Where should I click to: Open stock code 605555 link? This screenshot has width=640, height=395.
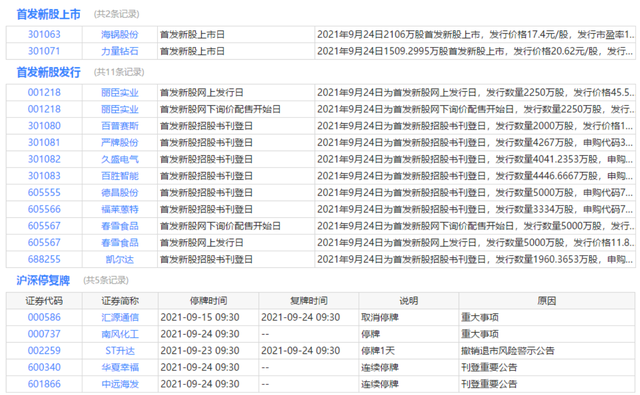[44, 193]
